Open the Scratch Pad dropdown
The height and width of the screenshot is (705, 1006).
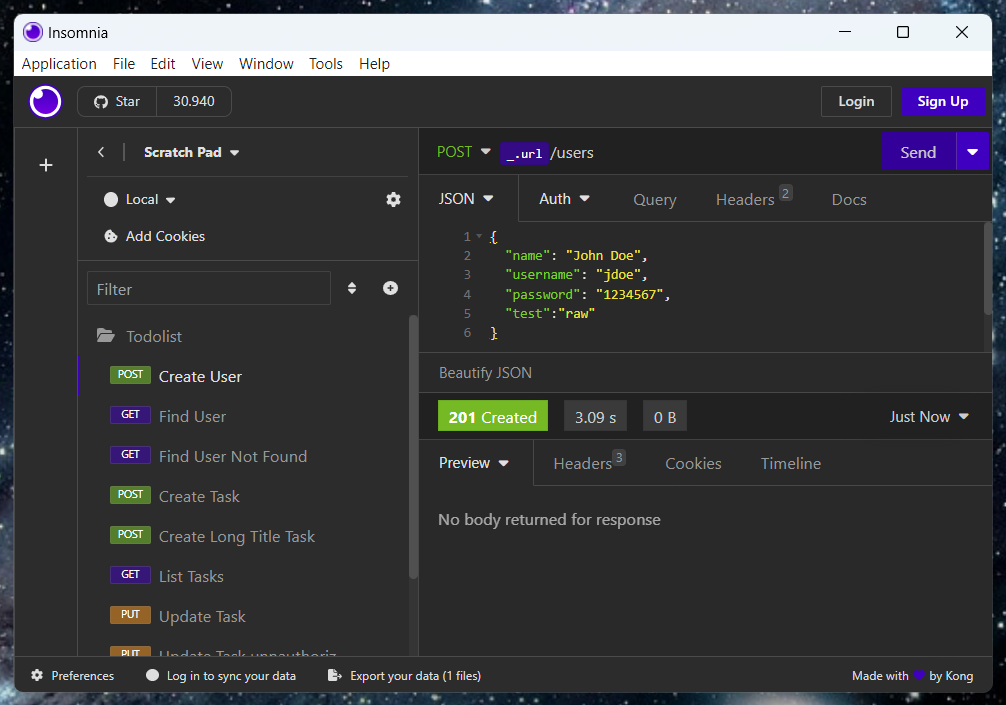pos(191,152)
